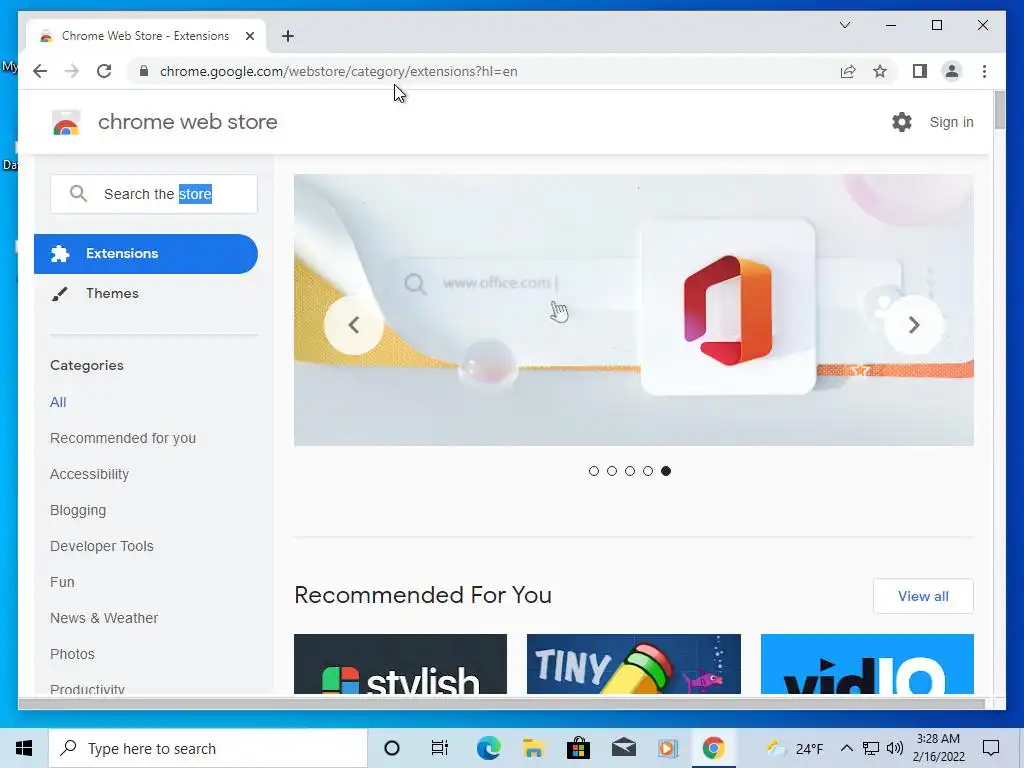Viewport: 1024px width, 768px height.
Task: Open the News & Weather category
Action: pyautogui.click(x=104, y=618)
